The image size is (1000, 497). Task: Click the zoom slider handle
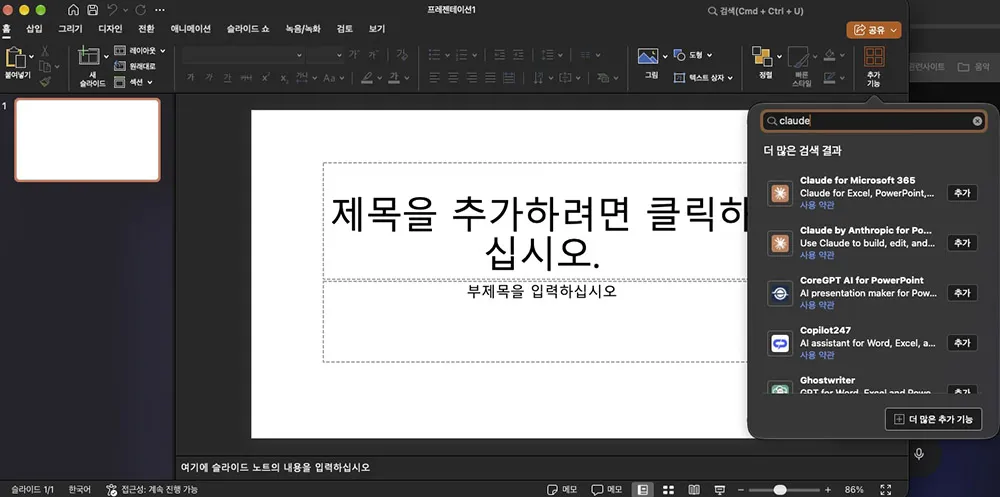[780, 489]
